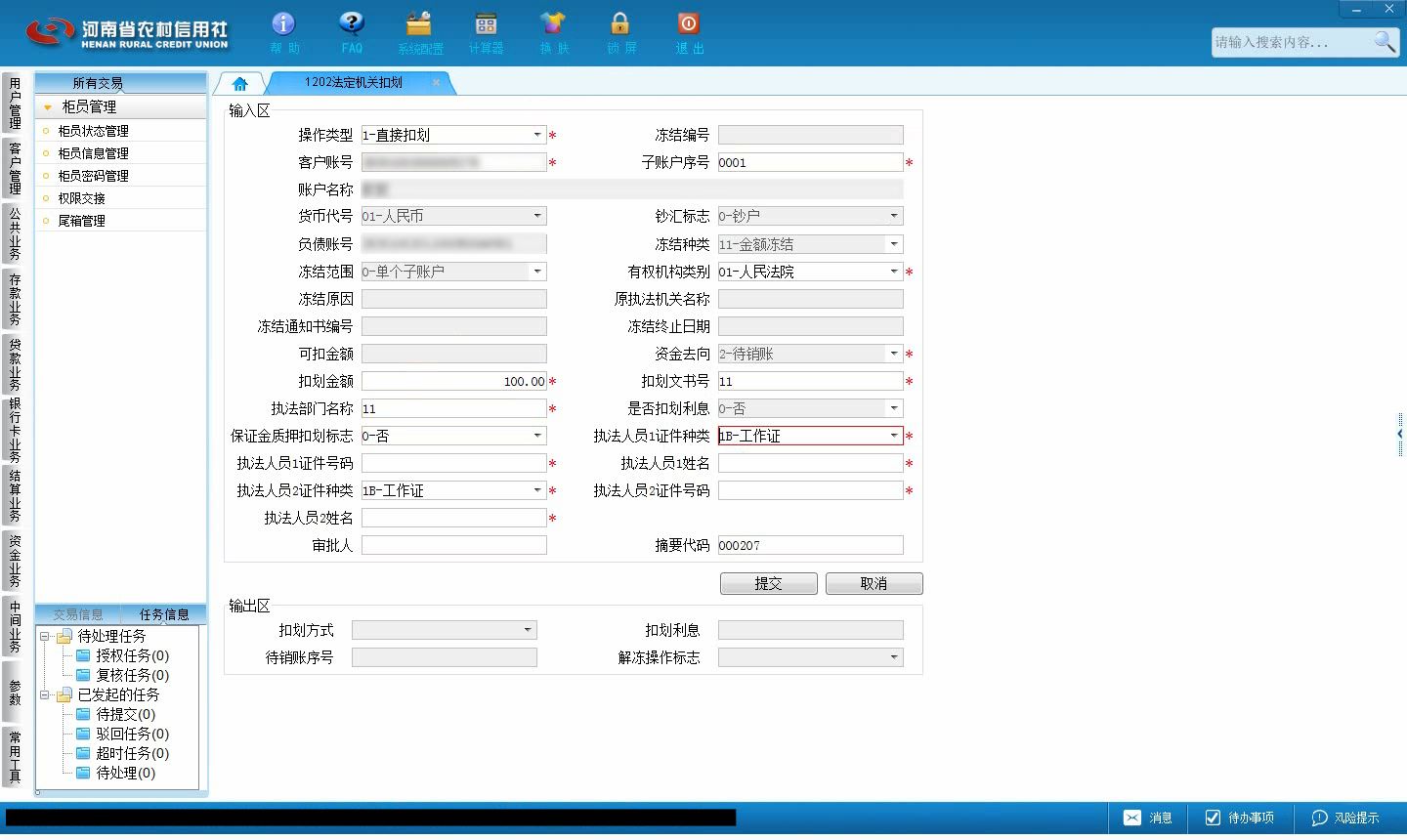The height and width of the screenshot is (840, 1407).
Task: Click the 执法人员1姓名 input field
Action: click(811, 463)
